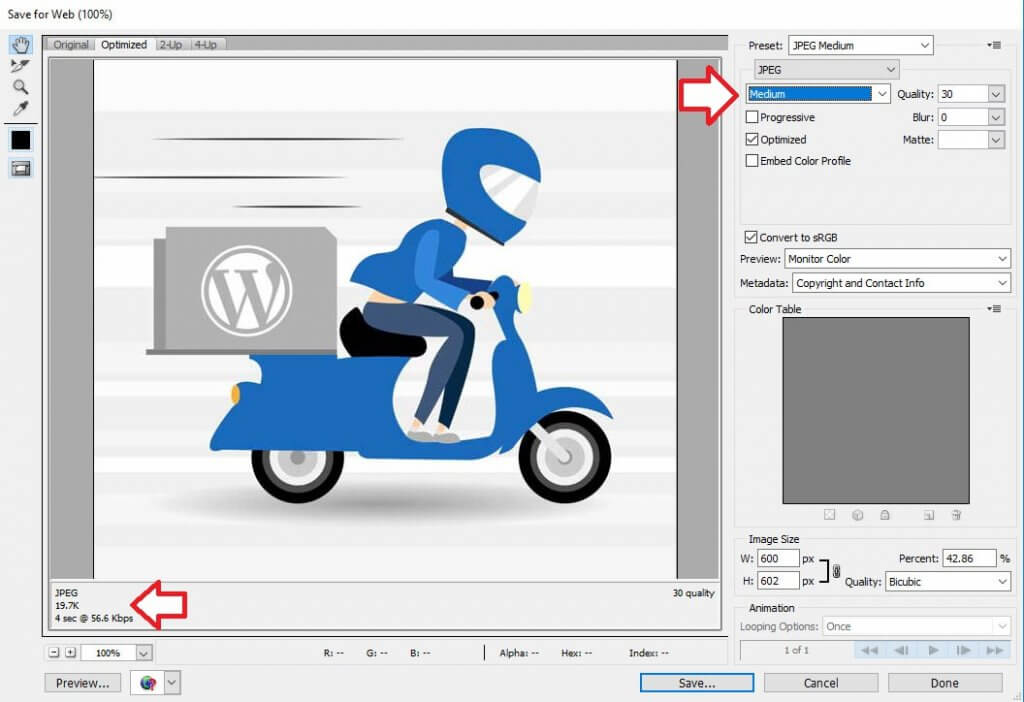Click the browser preview icon

pyautogui.click(x=148, y=683)
